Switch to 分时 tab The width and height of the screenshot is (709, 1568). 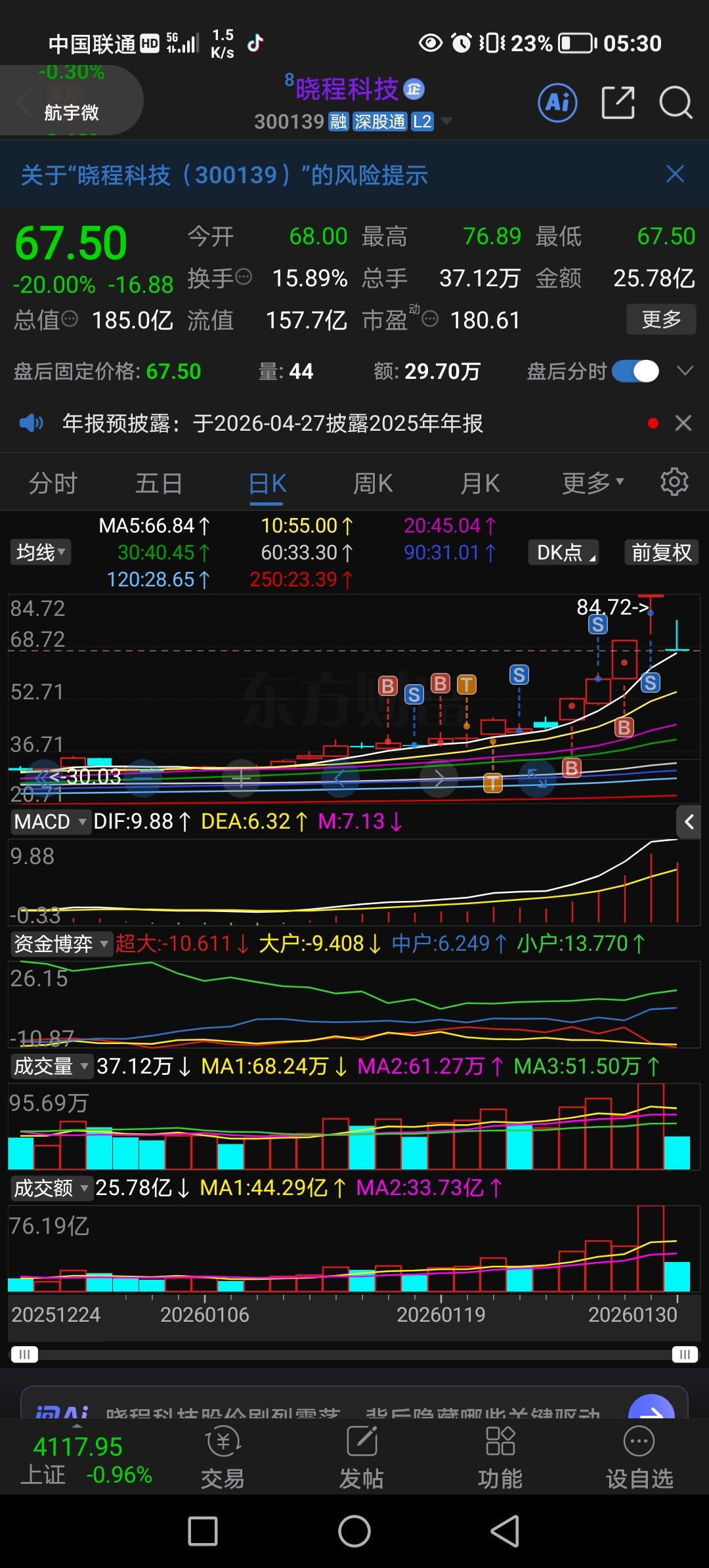[53, 483]
